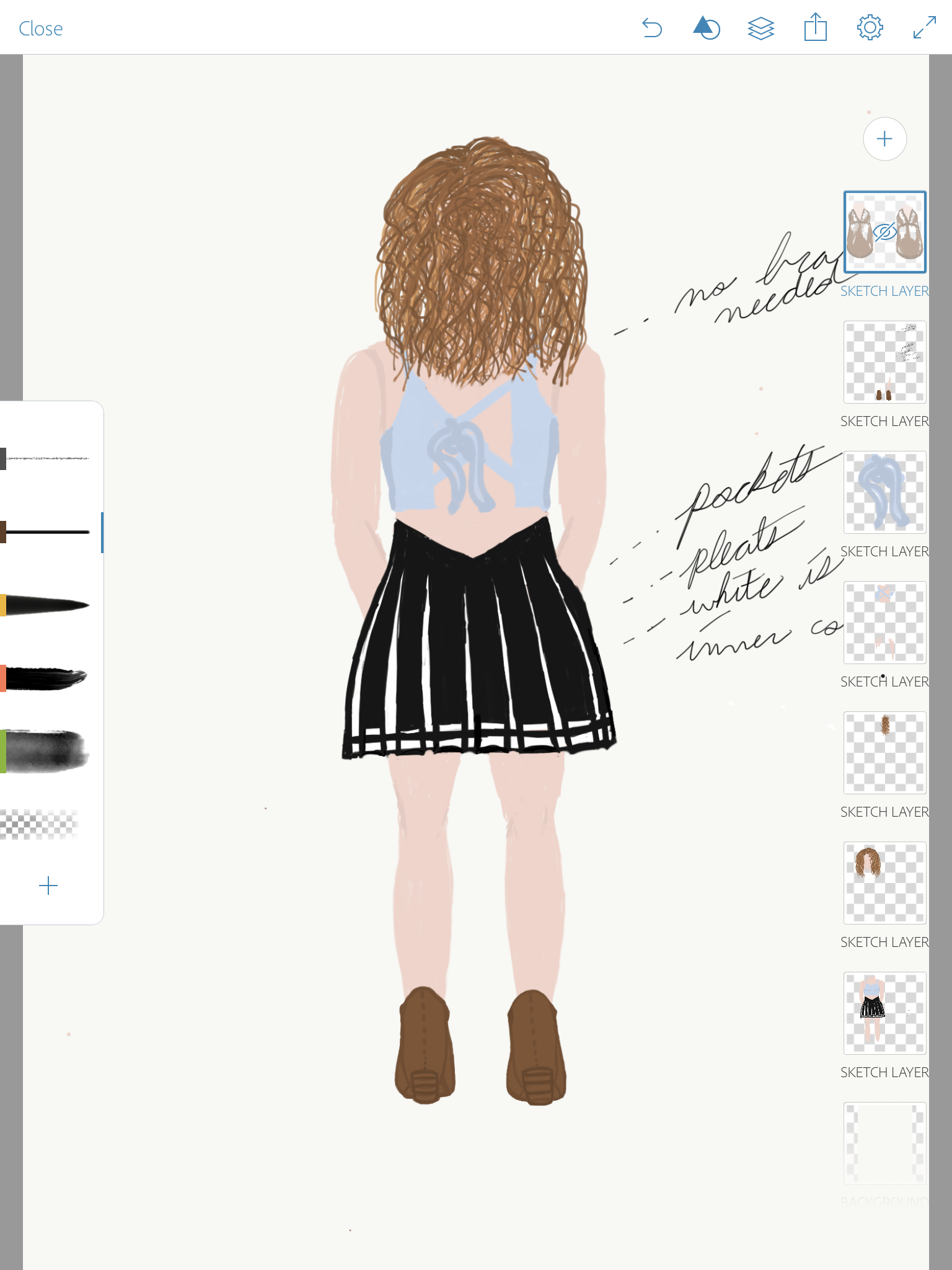
Task: Open the share export icon
Action: click(815, 29)
